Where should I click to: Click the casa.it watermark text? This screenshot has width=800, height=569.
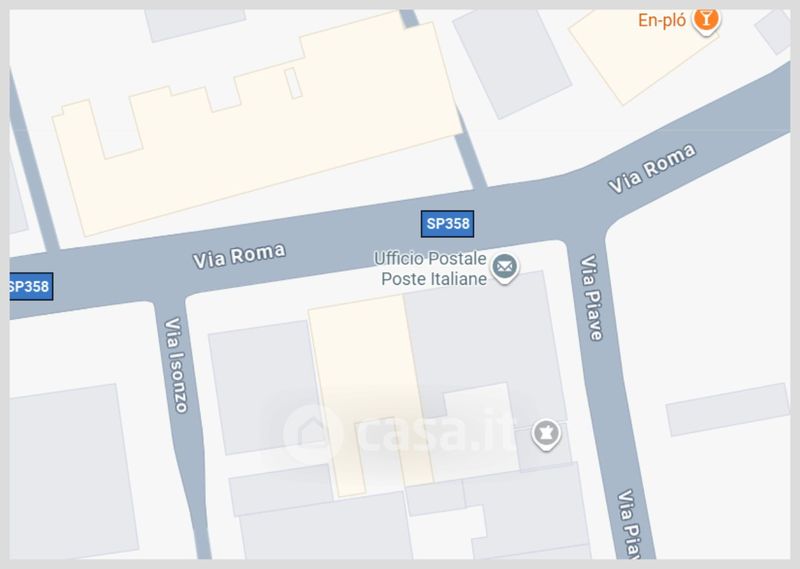(x=436, y=432)
